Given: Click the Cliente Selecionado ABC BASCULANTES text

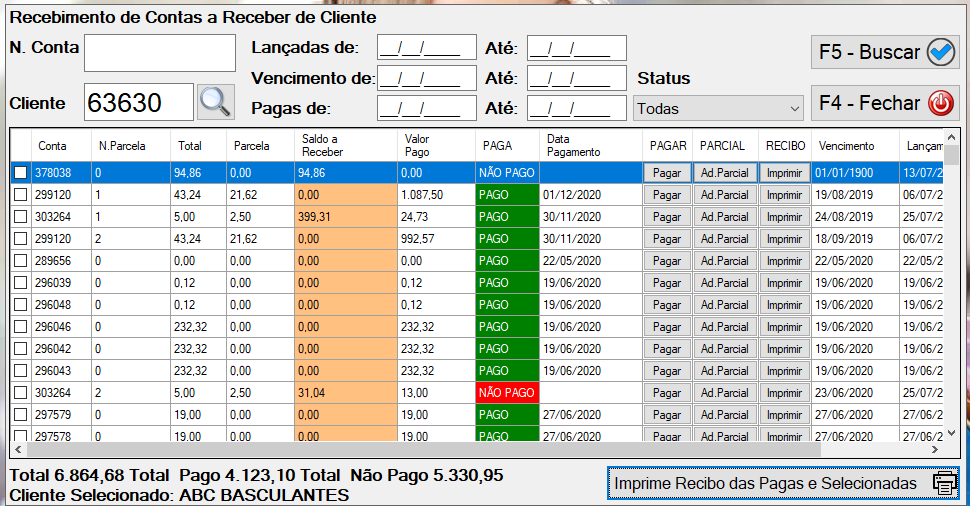Looking at the screenshot, I should click(x=179, y=495).
